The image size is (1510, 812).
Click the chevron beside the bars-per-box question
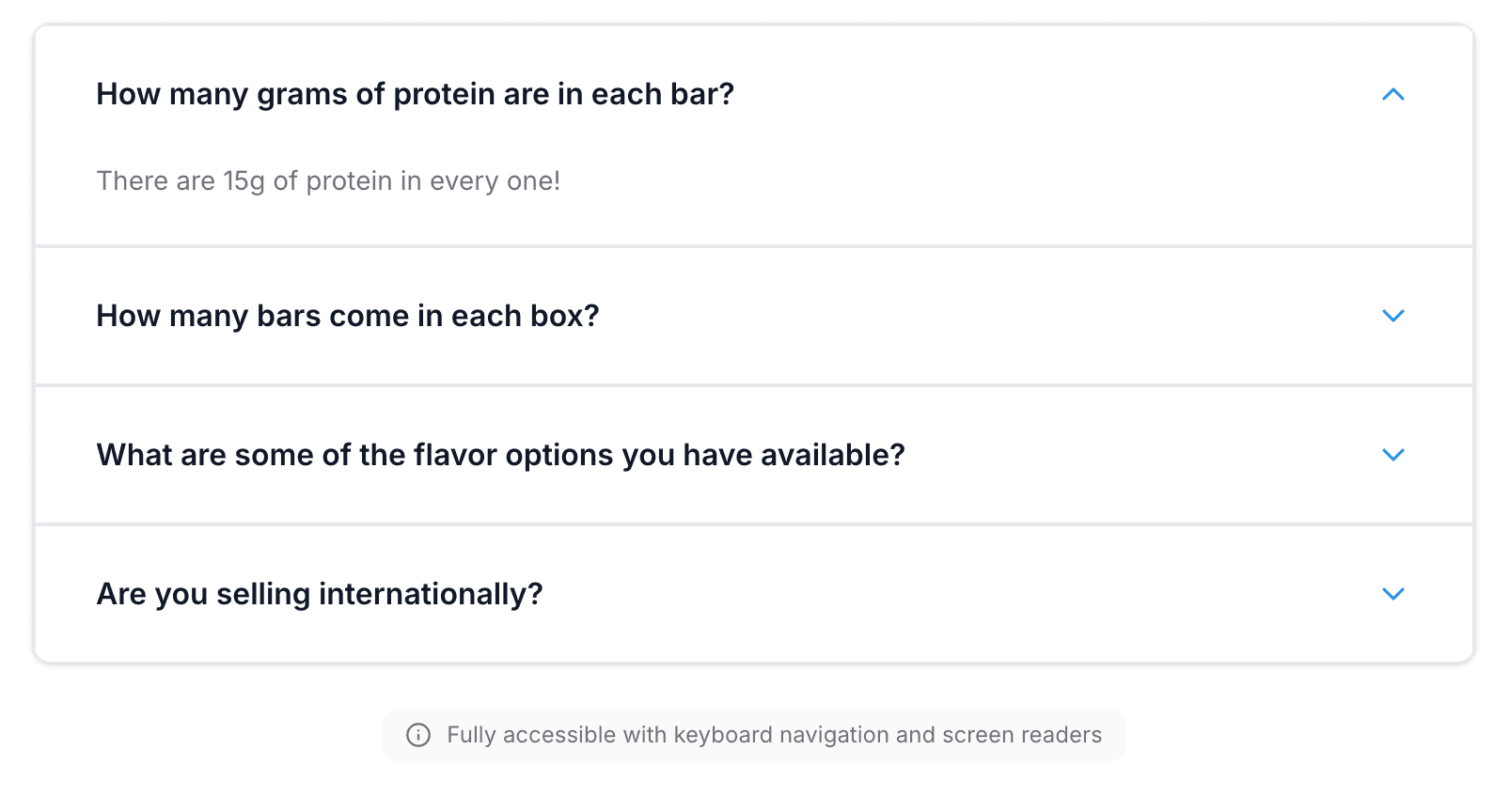[x=1393, y=316]
